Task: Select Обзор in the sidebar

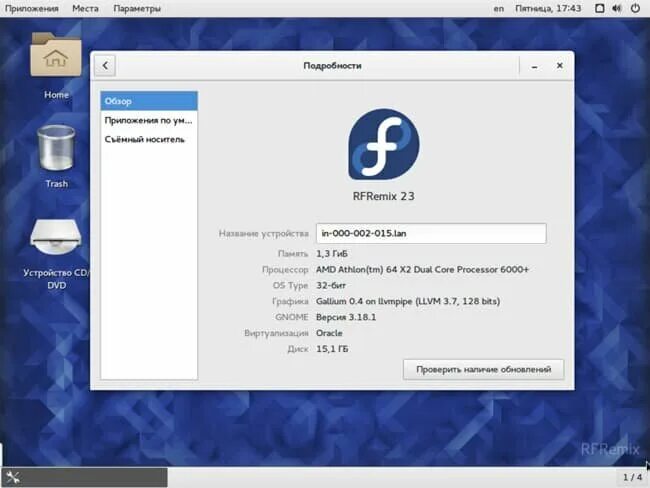Action: 149,101
